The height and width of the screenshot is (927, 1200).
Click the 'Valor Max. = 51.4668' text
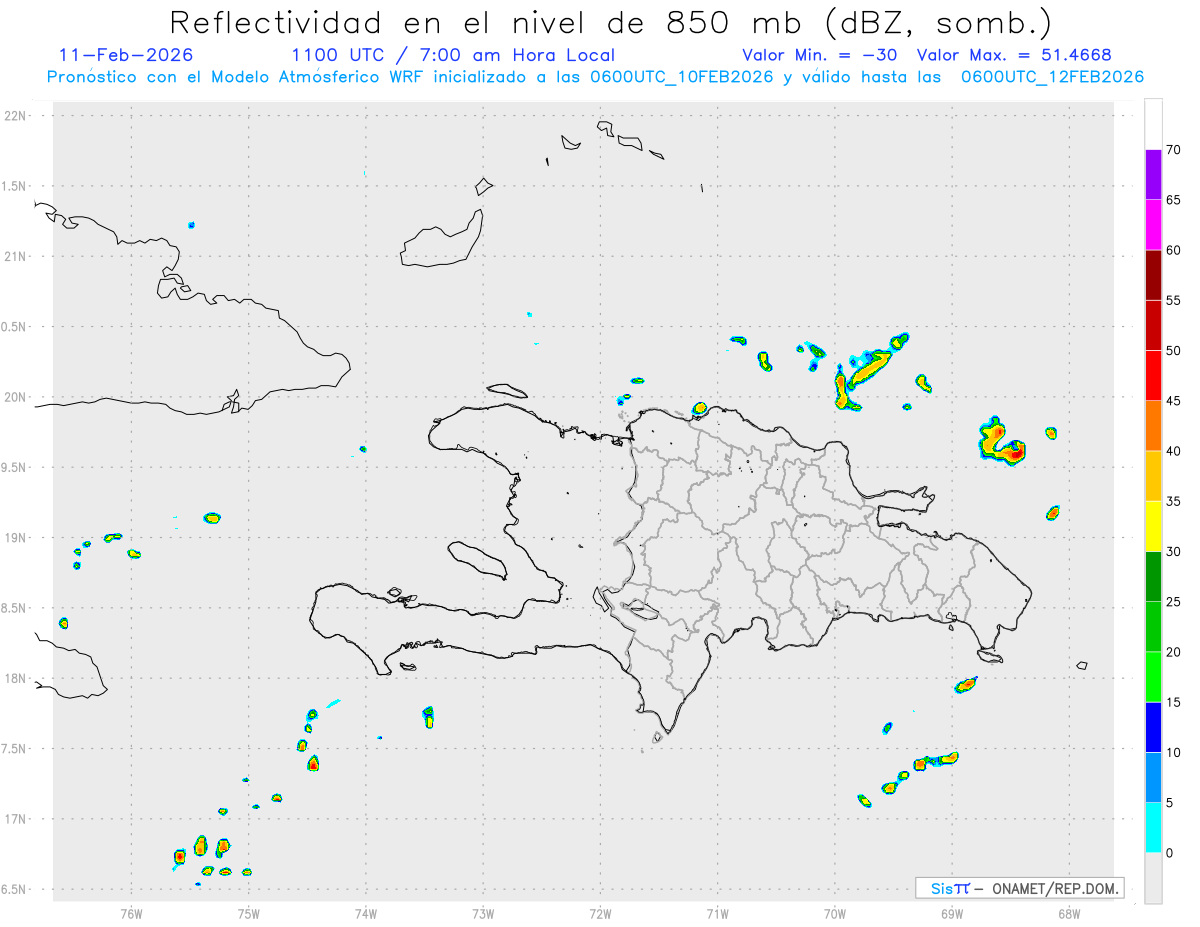pyautogui.click(x=1014, y=55)
